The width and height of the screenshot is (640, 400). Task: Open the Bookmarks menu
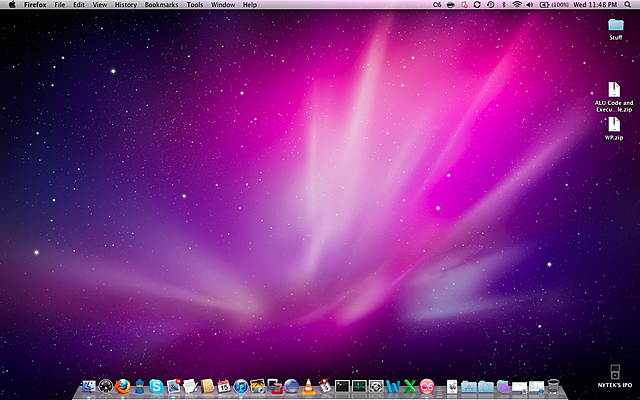point(162,5)
